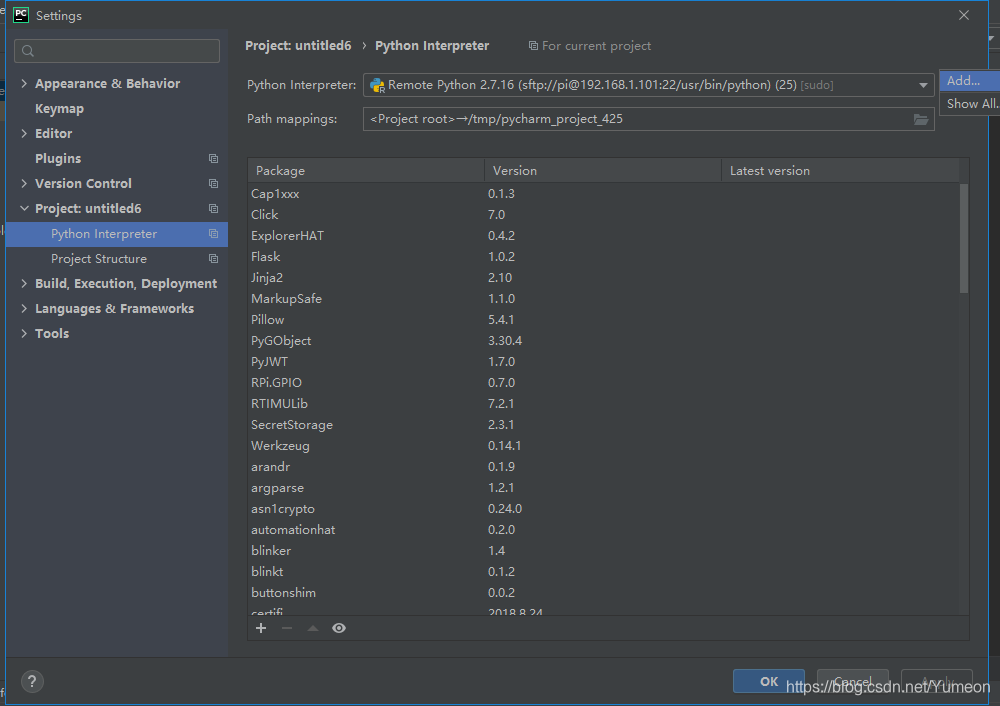Click Project: untitled6 breadcrumb link
Screen dimensions: 1000x706
298,46
